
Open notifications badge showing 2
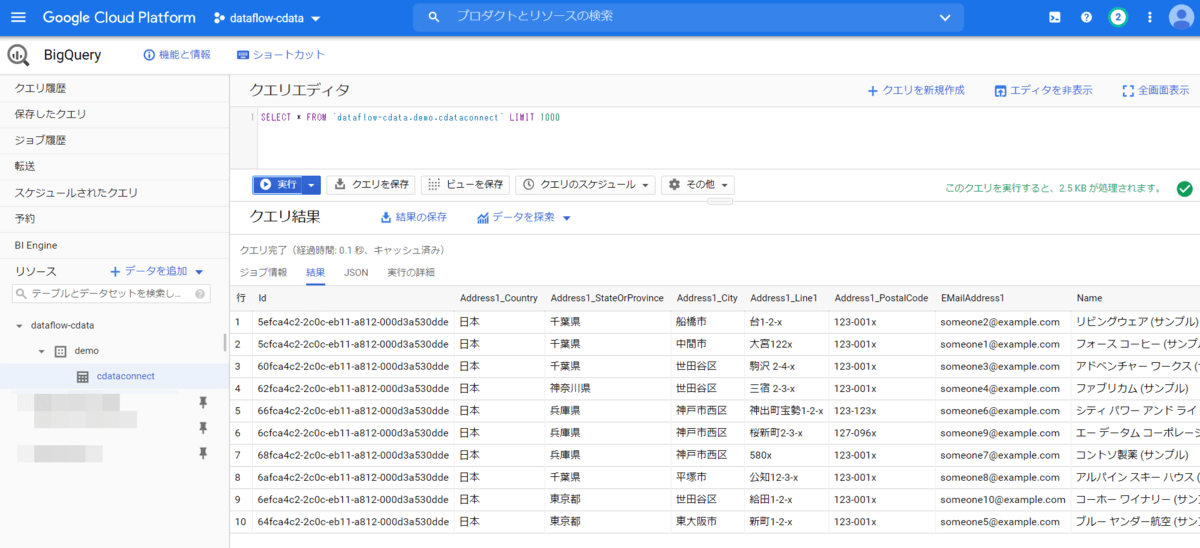point(1118,18)
